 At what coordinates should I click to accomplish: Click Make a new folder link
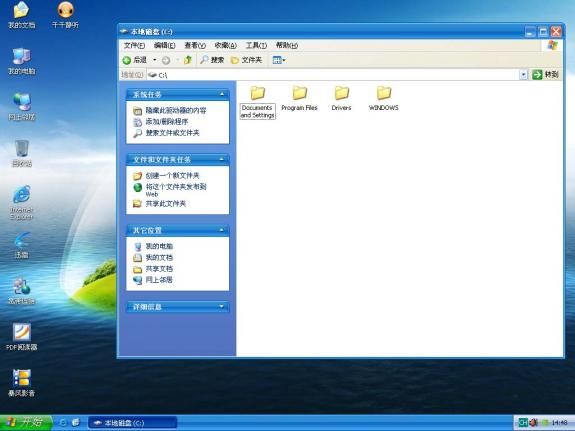(x=166, y=175)
